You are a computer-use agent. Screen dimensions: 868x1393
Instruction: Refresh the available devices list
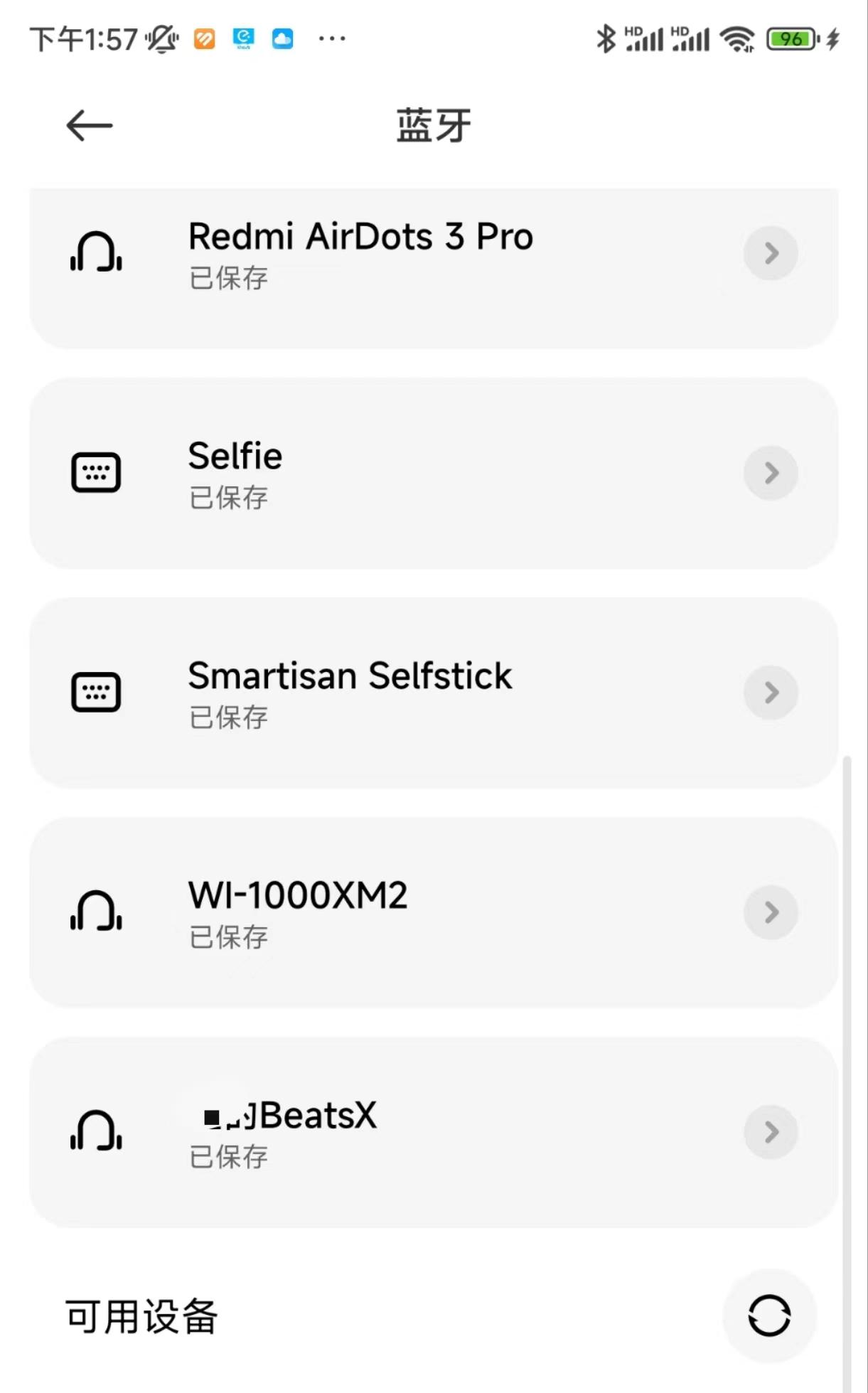(769, 1315)
